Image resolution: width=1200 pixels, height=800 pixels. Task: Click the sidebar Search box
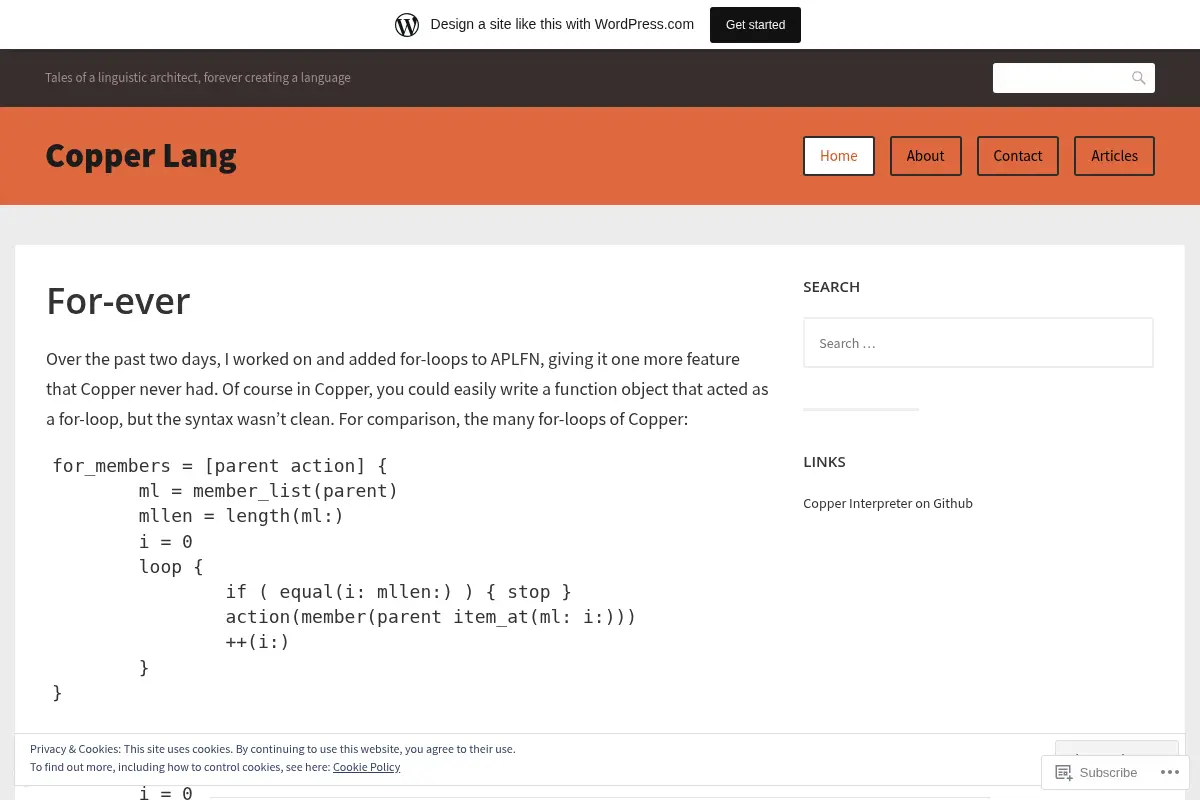click(x=978, y=343)
